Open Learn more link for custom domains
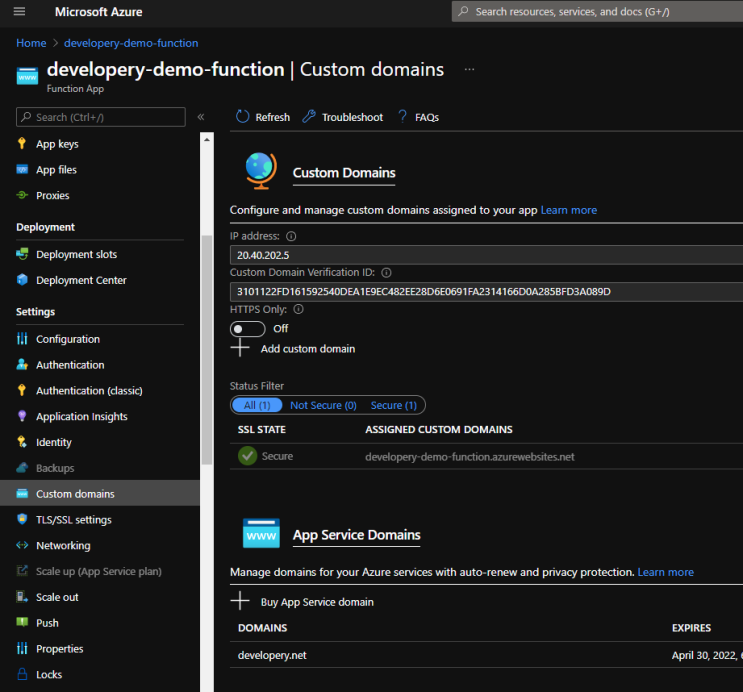The height and width of the screenshot is (692, 743). 569,210
